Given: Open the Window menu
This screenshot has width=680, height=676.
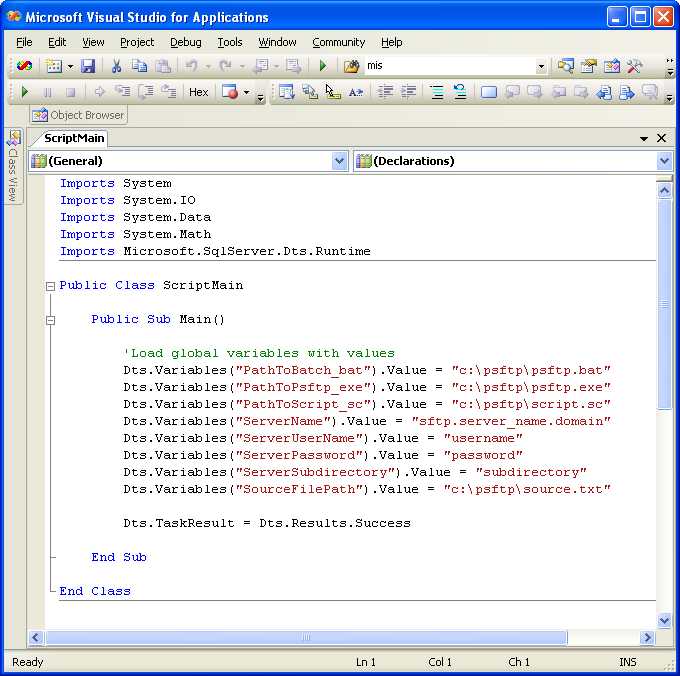Looking at the screenshot, I should pyautogui.click(x=277, y=42).
